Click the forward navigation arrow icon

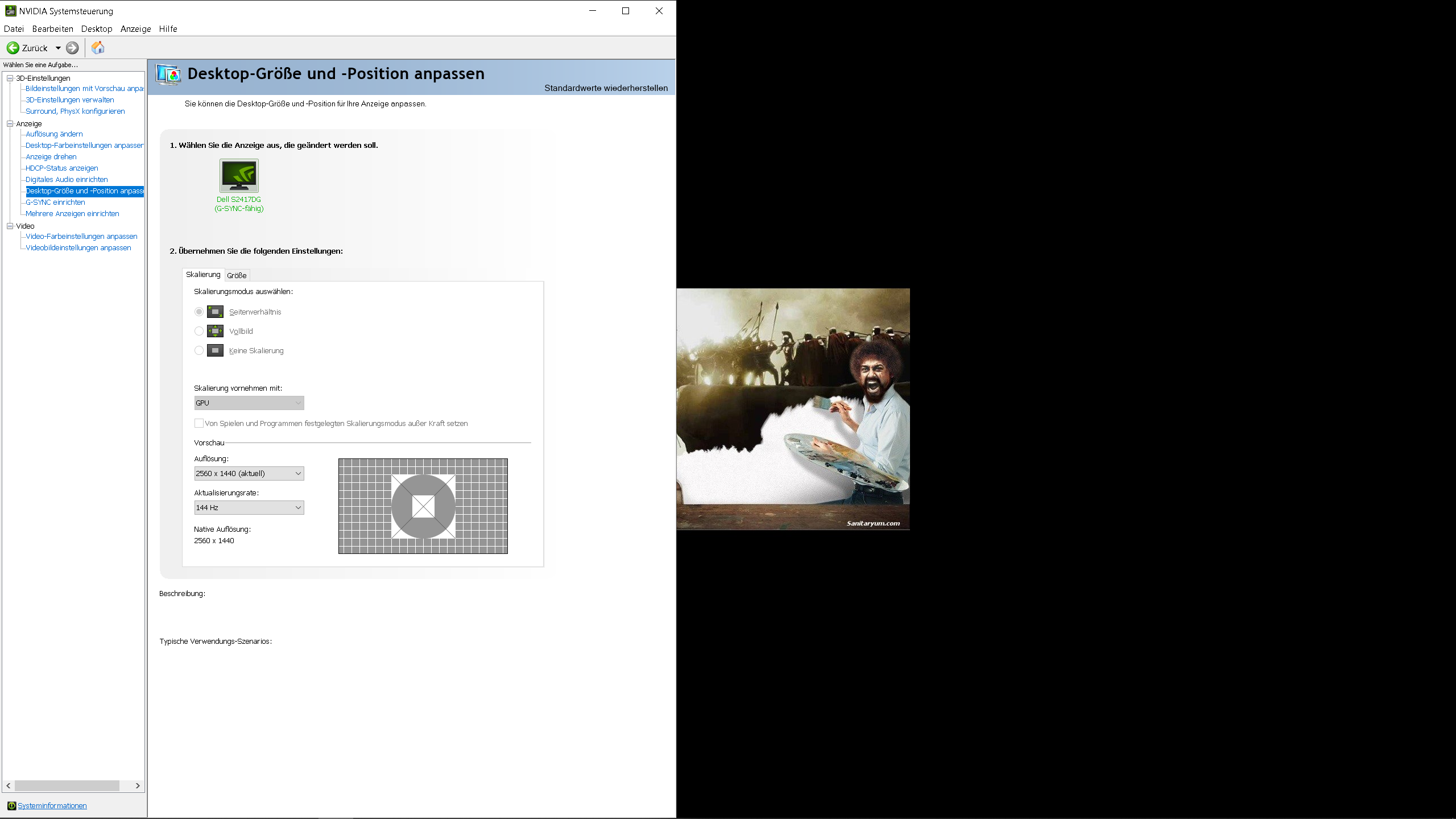pos(72,48)
